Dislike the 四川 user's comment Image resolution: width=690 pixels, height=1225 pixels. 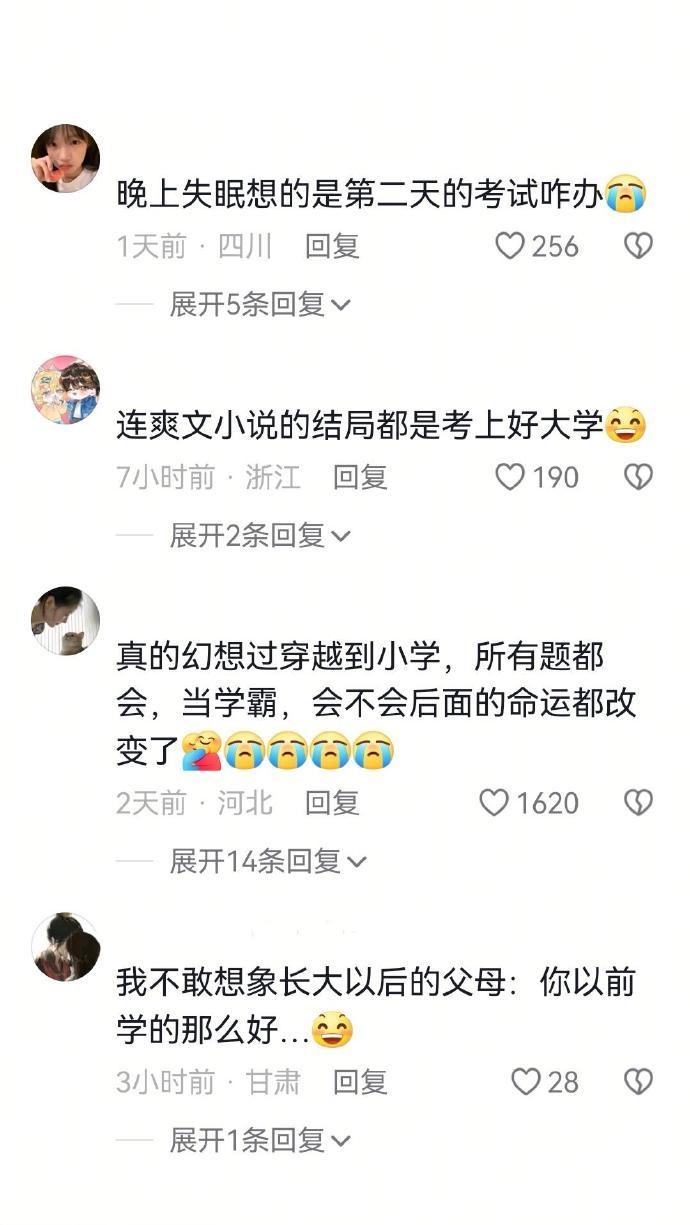(x=638, y=246)
